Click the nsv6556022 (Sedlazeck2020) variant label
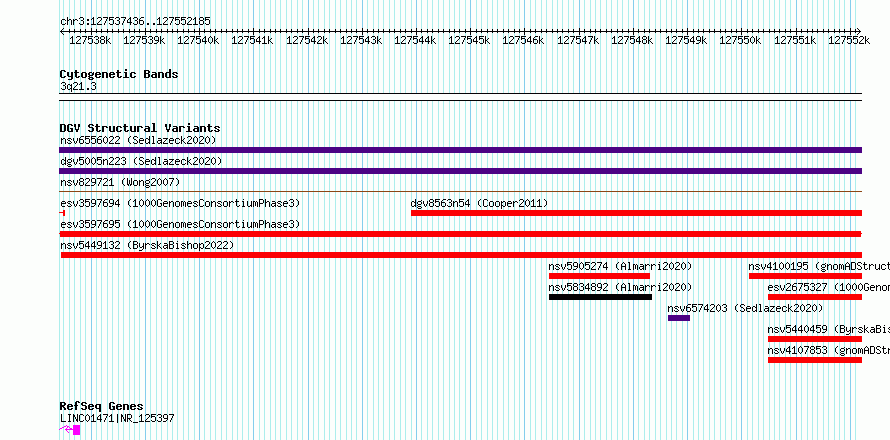890x440 pixels. coord(138,140)
